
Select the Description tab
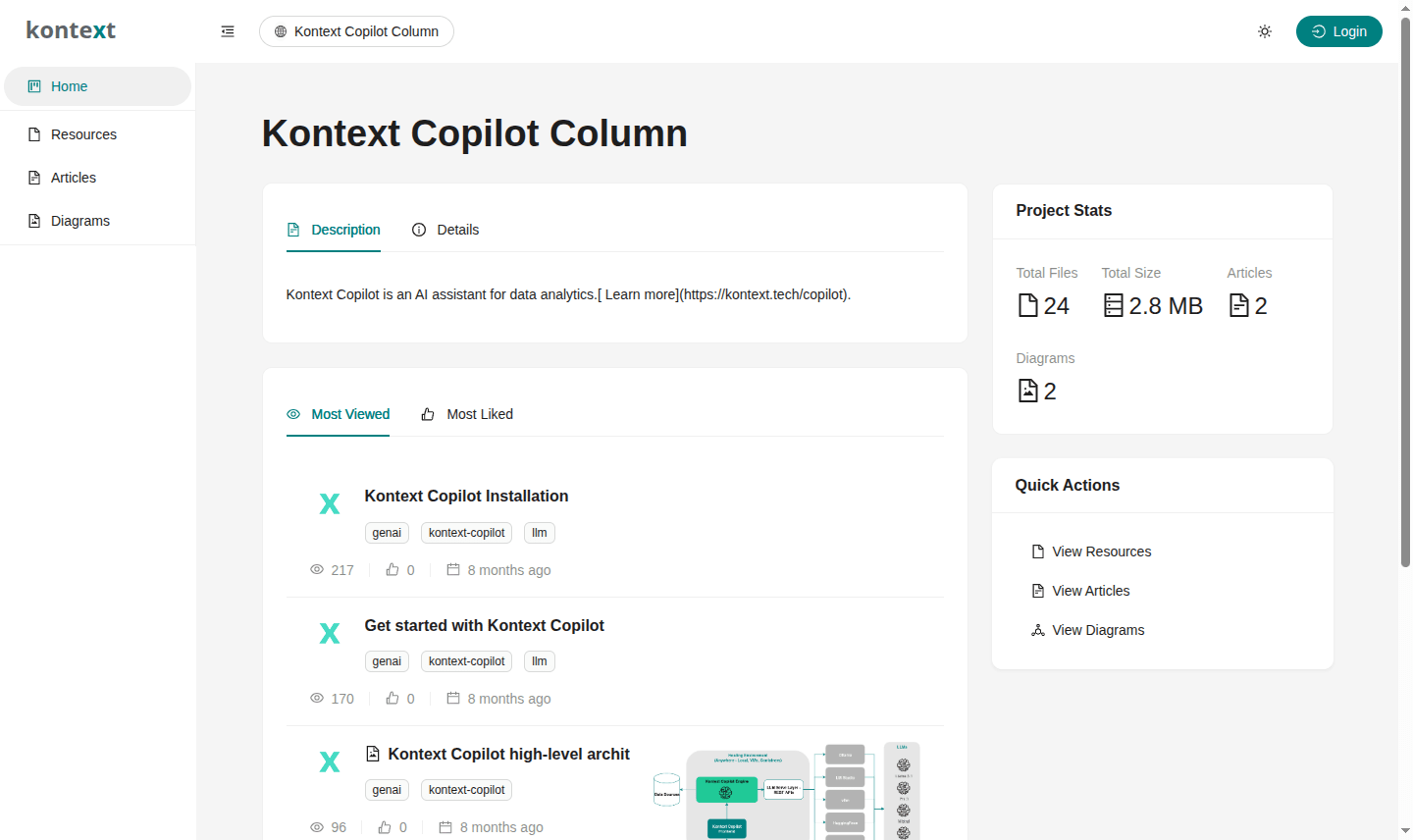pyautogui.click(x=334, y=230)
